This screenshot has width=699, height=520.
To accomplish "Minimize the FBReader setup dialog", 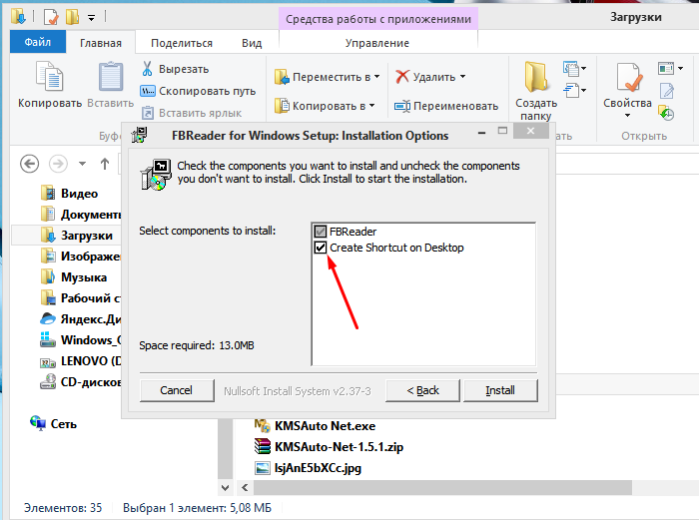I will [481, 132].
